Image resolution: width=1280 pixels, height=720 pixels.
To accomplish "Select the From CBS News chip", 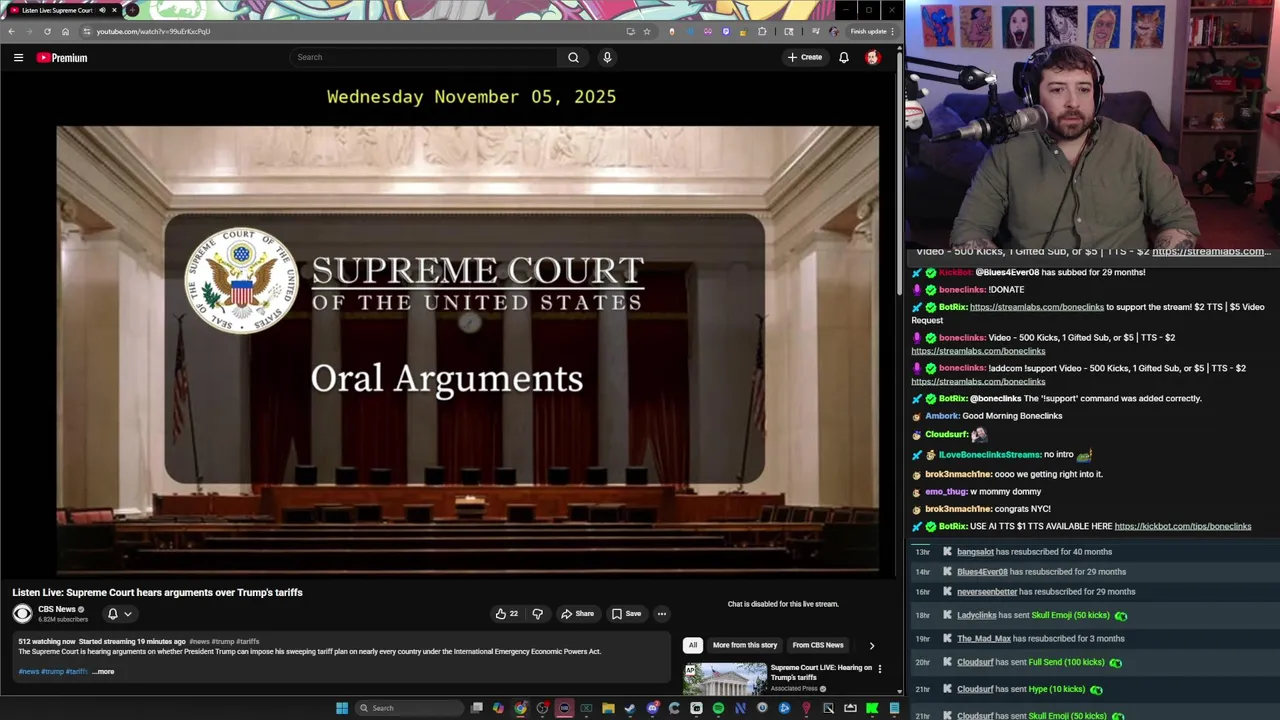I will (x=818, y=645).
